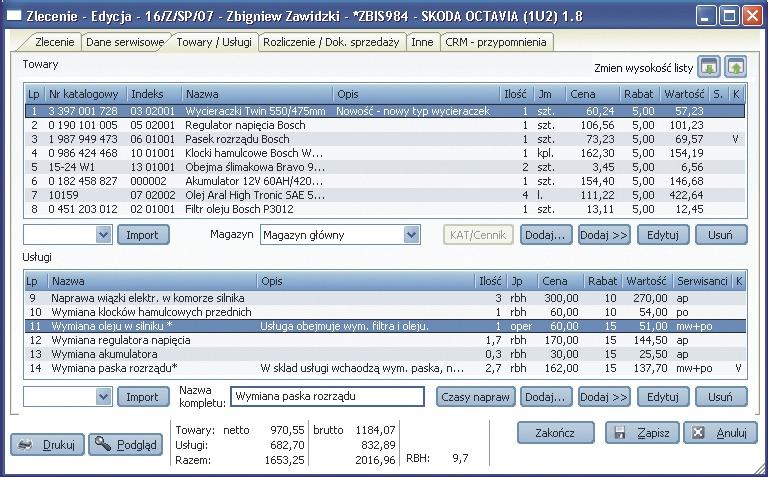
Task: Click the Import button under the Towary list
Action: tap(143, 235)
